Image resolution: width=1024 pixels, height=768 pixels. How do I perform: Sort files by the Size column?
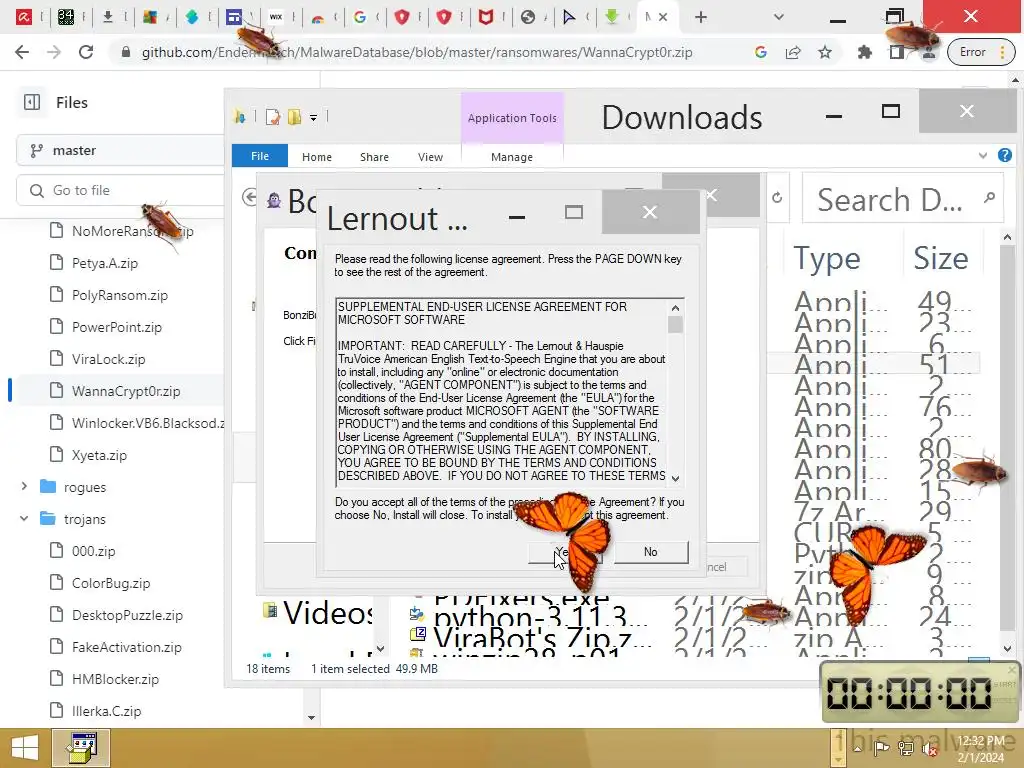pyautogui.click(x=941, y=259)
